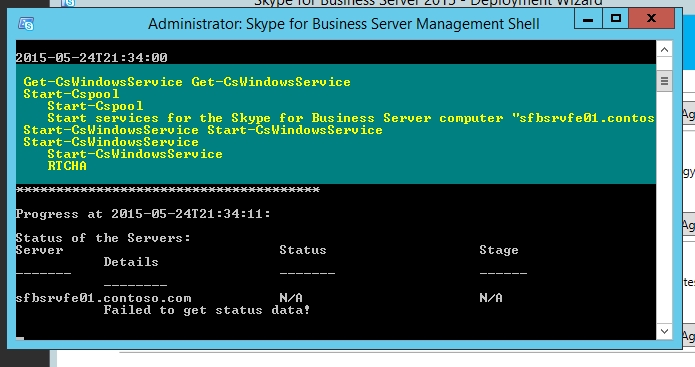Click the 'Get-CsWindowsService Get-CsWindowsService' line

coord(187,82)
